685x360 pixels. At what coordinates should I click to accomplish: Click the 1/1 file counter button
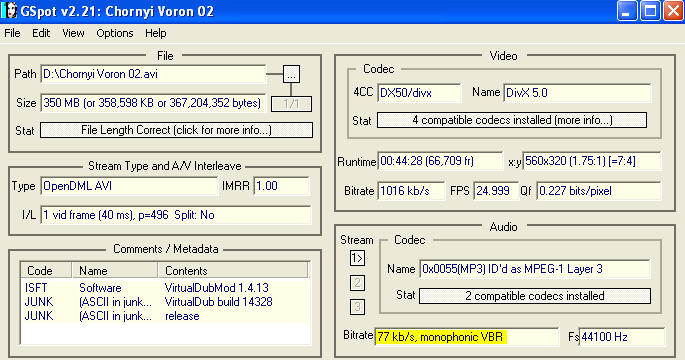coord(291,104)
